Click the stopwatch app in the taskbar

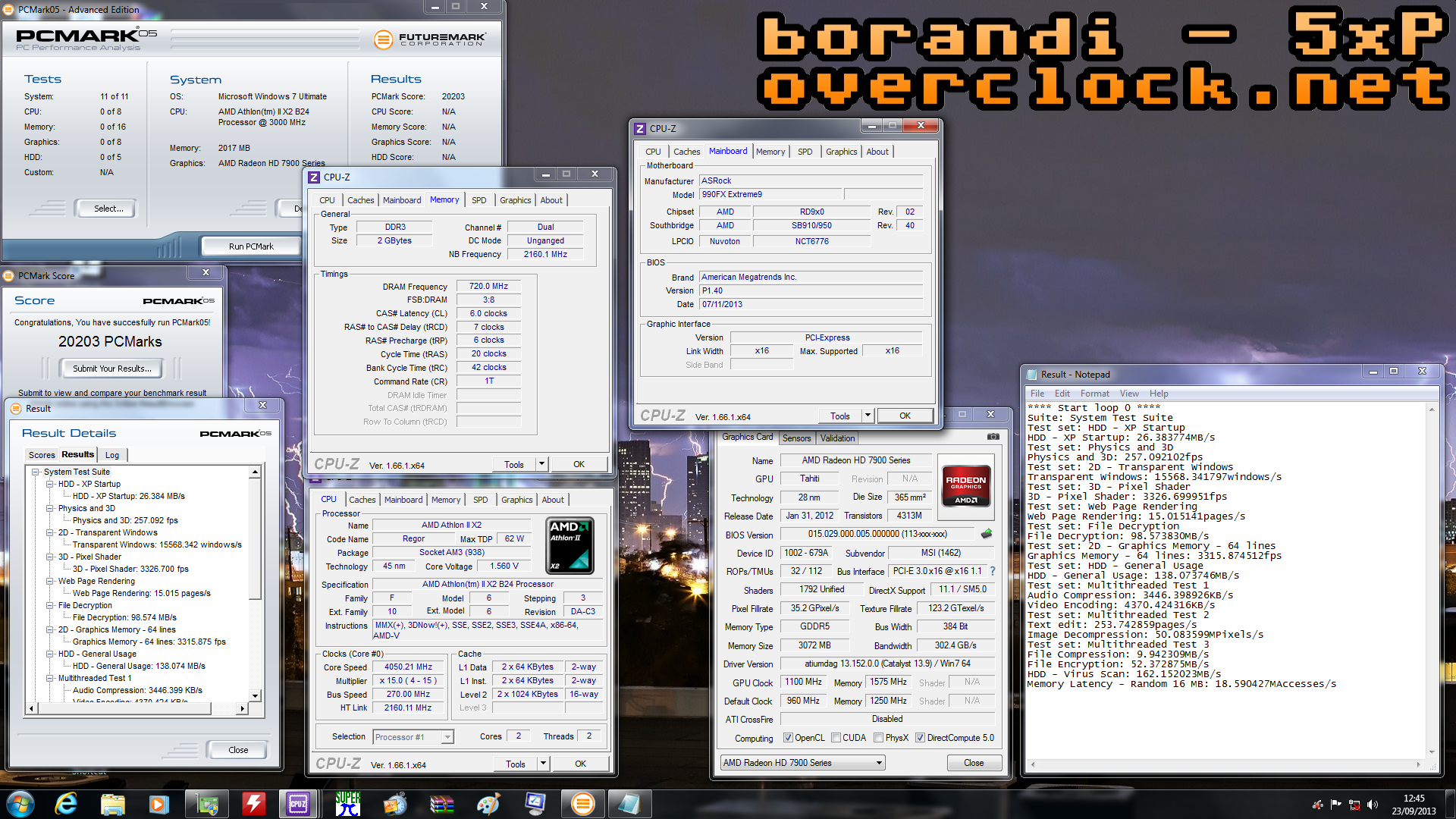(395, 804)
